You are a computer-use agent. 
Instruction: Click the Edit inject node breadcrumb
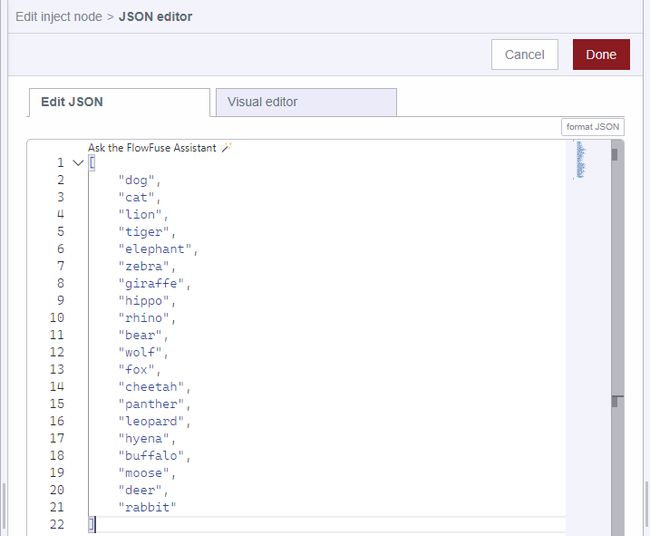pos(58,17)
